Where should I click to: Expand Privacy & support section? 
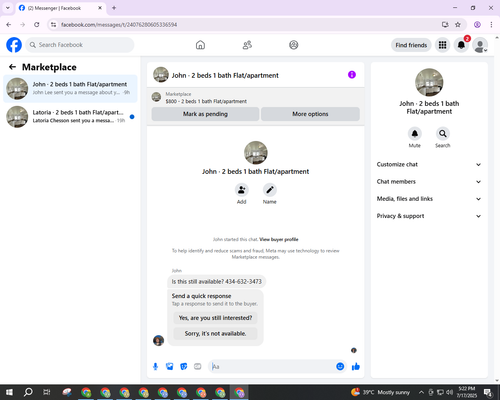coord(429,216)
